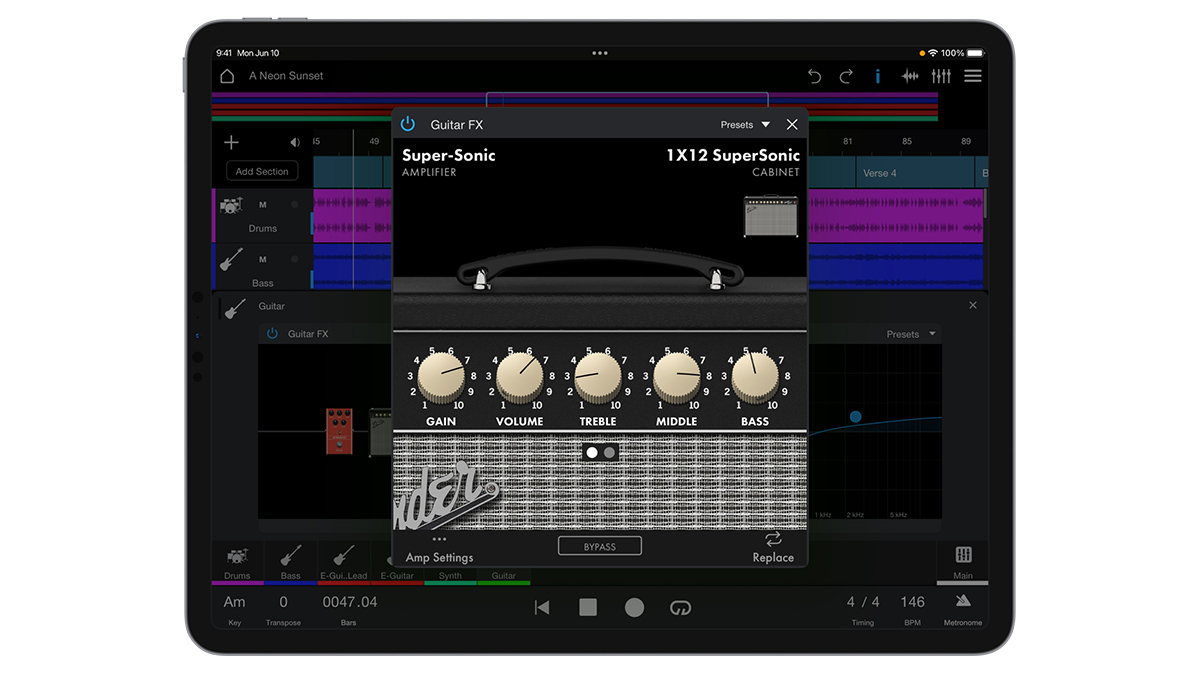The height and width of the screenshot is (675, 1200).
Task: Arm the Bass track record dot
Action: (295, 260)
